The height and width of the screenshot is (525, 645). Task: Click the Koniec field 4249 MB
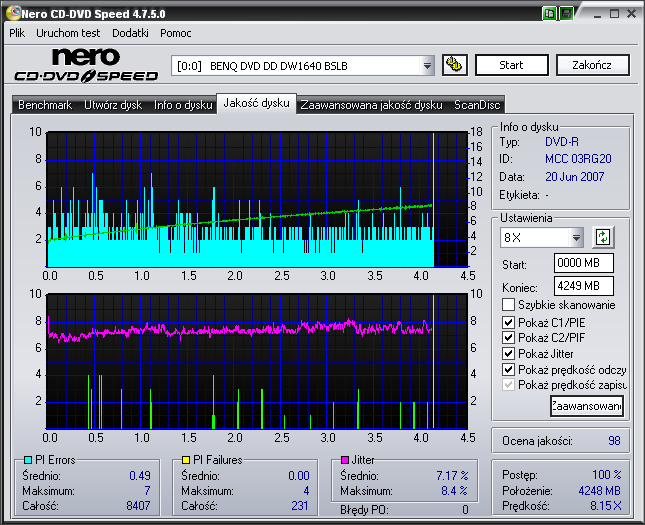tap(584, 286)
